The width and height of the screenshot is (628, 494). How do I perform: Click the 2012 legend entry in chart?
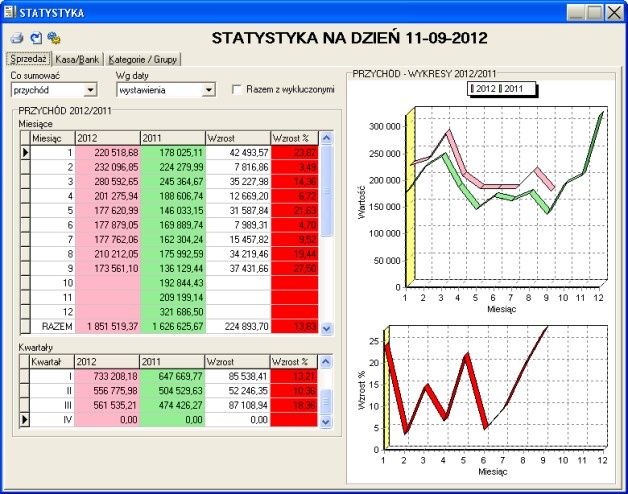pyautogui.click(x=483, y=89)
